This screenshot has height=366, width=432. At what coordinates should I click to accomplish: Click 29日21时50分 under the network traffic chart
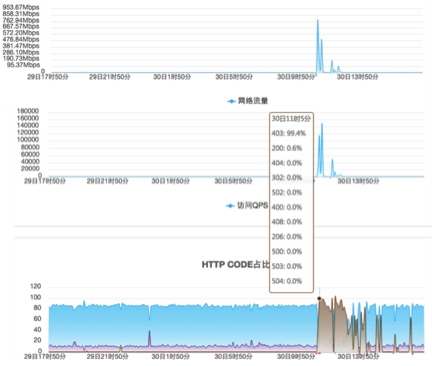110,77
